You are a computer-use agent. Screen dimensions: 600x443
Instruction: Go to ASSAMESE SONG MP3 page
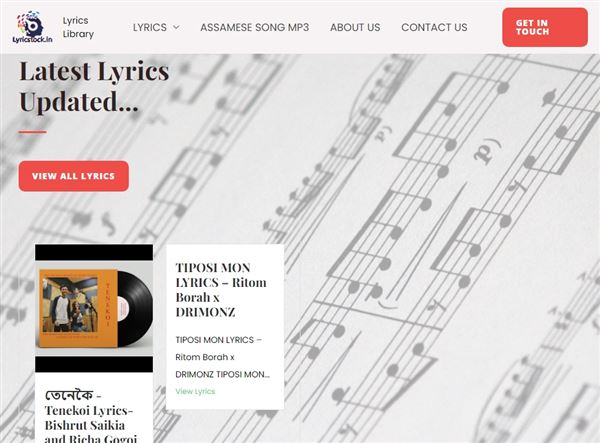(x=254, y=27)
